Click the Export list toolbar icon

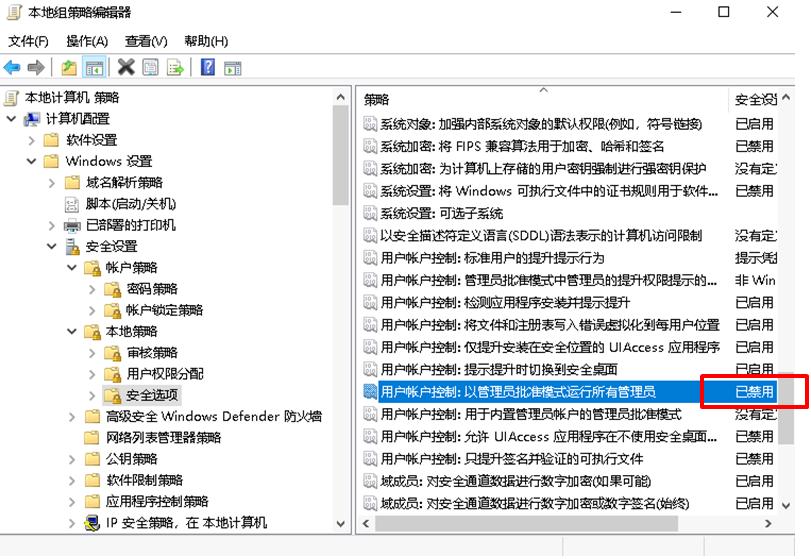(175, 67)
